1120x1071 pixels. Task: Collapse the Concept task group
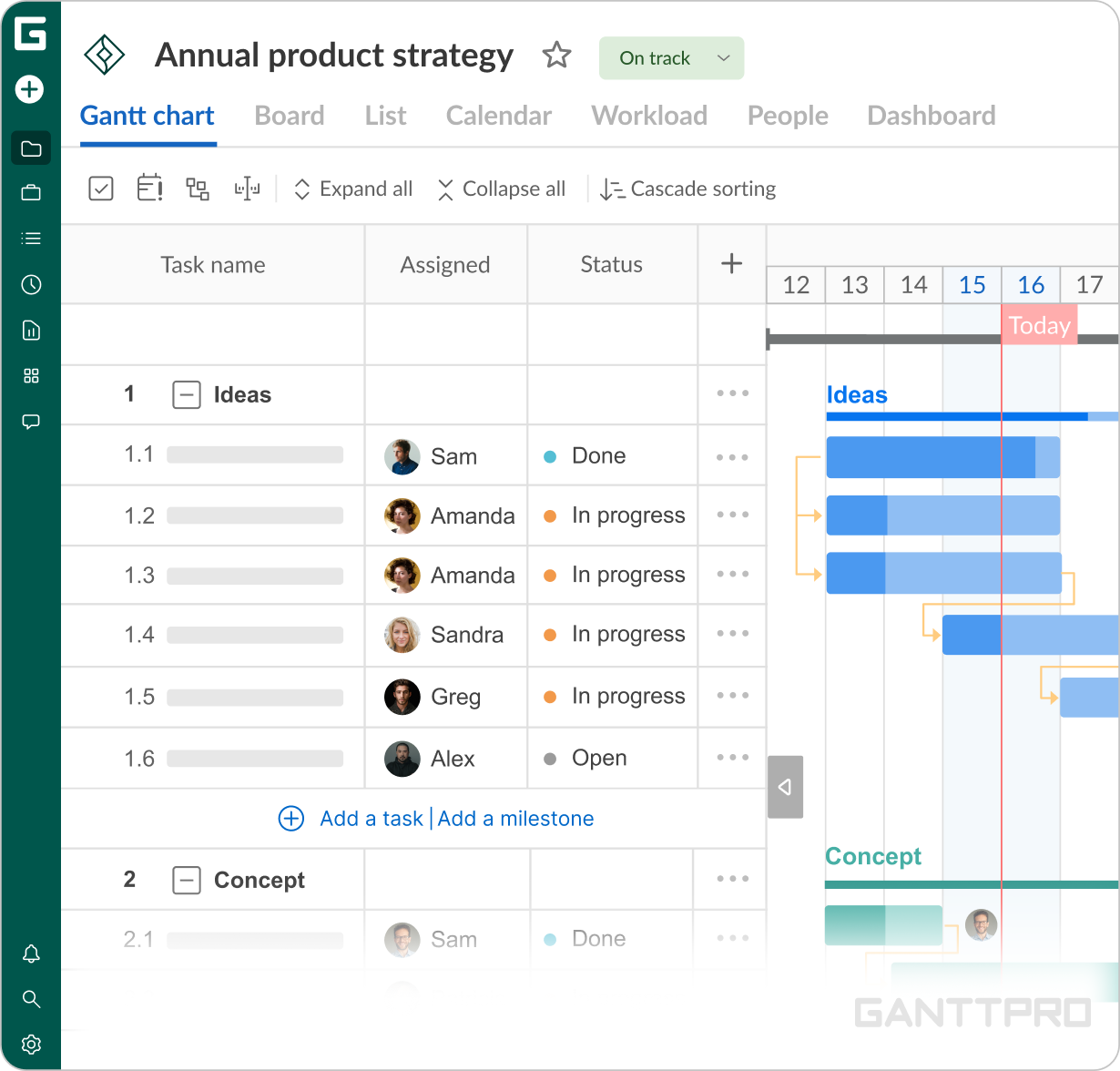coord(186,880)
